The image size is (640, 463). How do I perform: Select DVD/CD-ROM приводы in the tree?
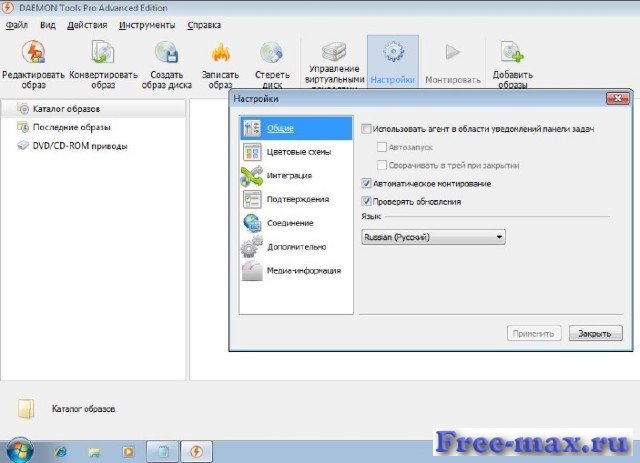[x=72, y=146]
